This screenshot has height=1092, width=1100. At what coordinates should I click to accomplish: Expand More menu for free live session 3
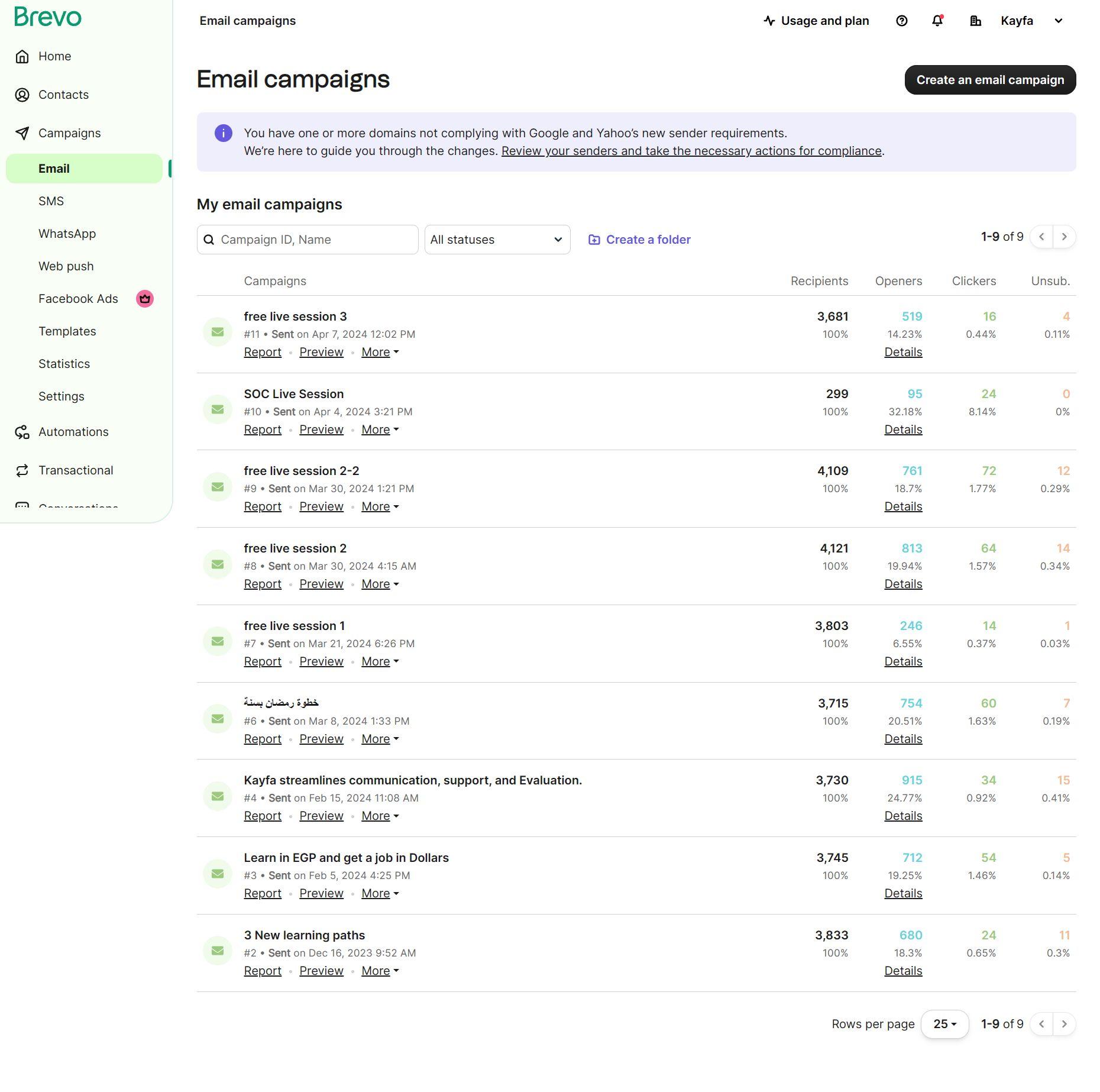(x=380, y=353)
